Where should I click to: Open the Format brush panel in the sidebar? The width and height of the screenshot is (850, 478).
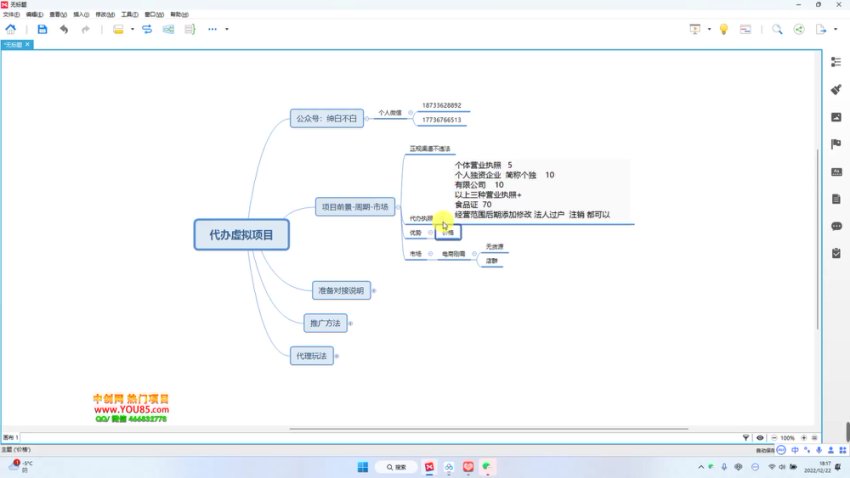pos(836,89)
